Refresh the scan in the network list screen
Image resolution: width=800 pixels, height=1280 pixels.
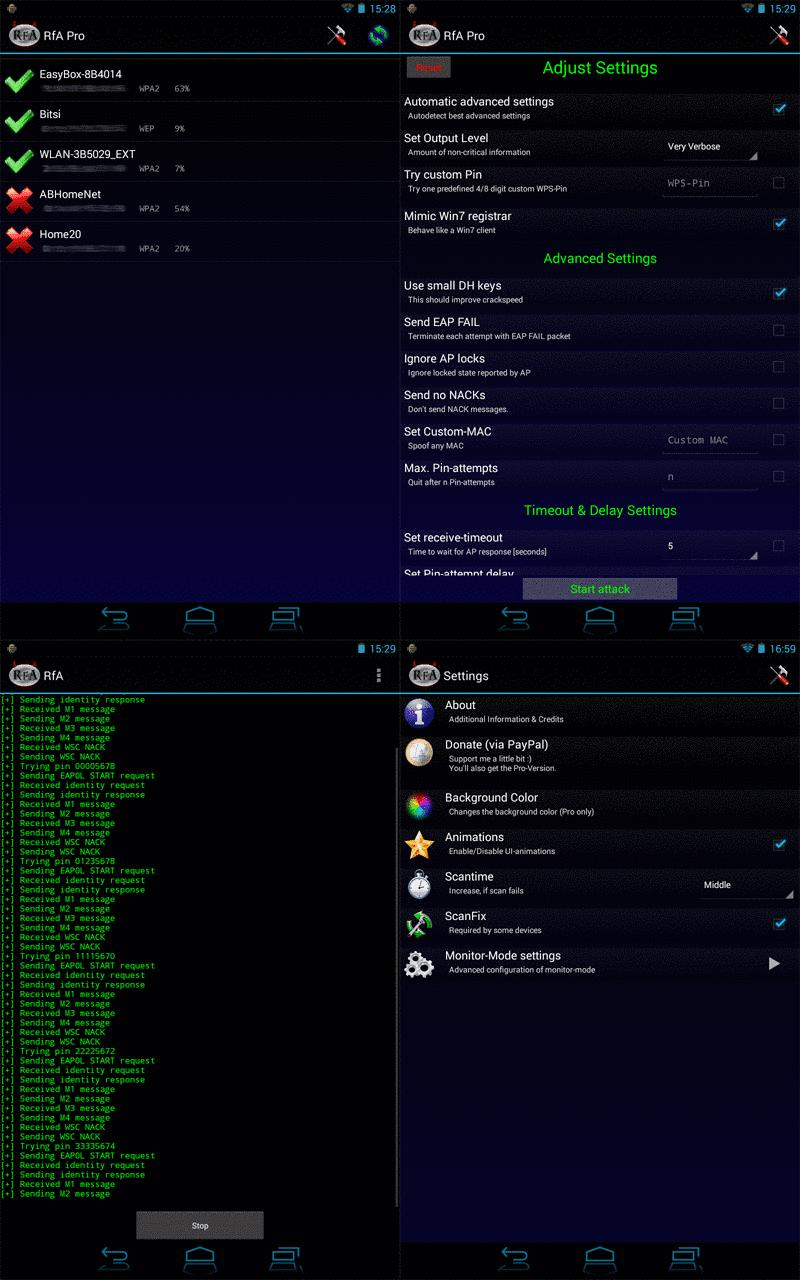coord(378,35)
